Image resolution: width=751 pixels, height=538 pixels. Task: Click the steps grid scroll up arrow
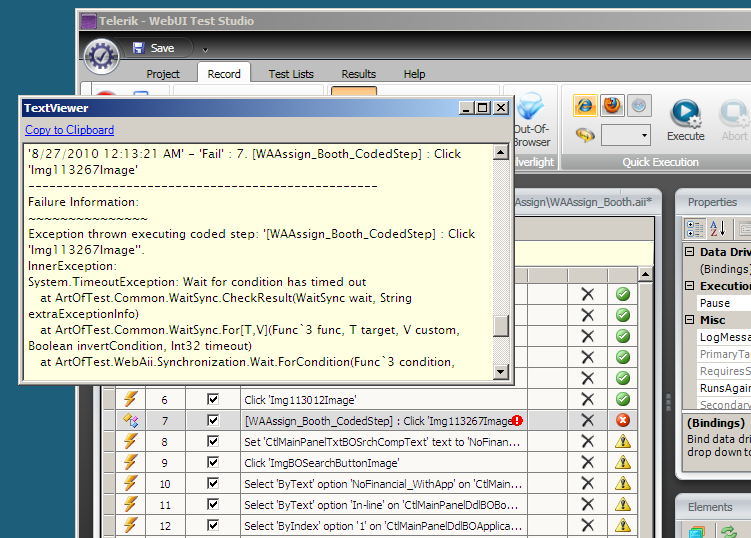[645, 275]
